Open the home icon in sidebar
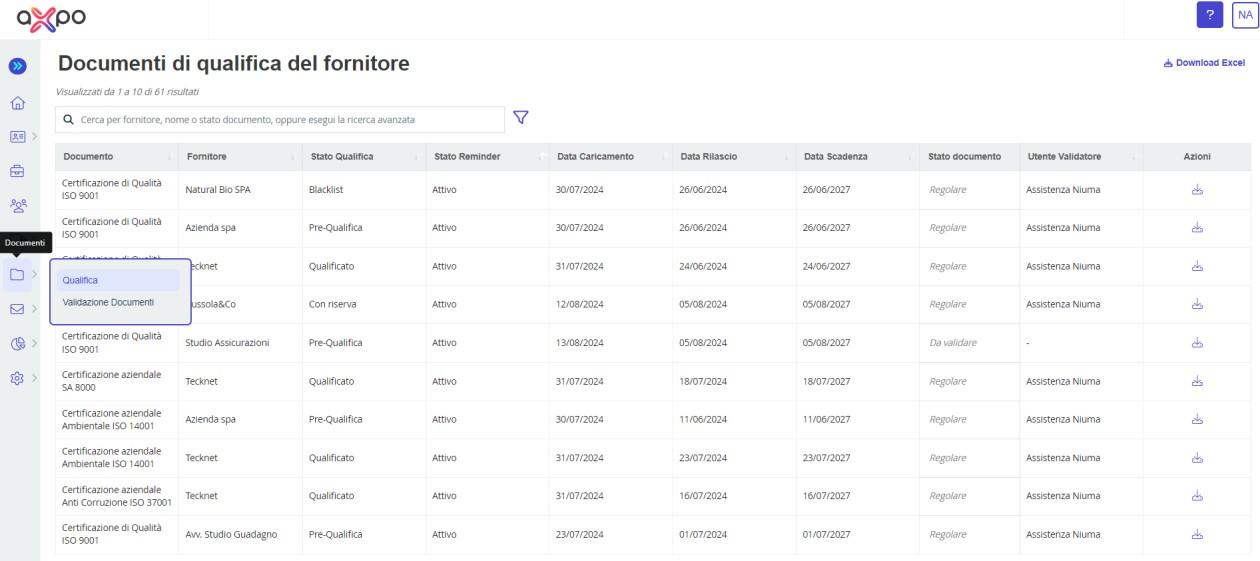Screen dimensions: 1260x561 (x=17, y=103)
